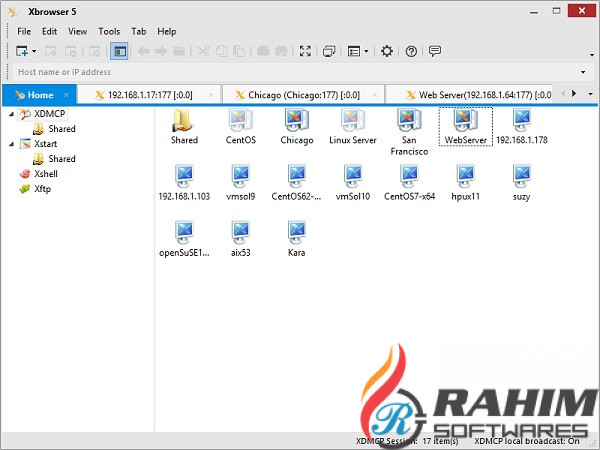Close the 192.168.1.17:177 tab
The height and width of the screenshot is (450, 600).
pyautogui.click(x=211, y=95)
